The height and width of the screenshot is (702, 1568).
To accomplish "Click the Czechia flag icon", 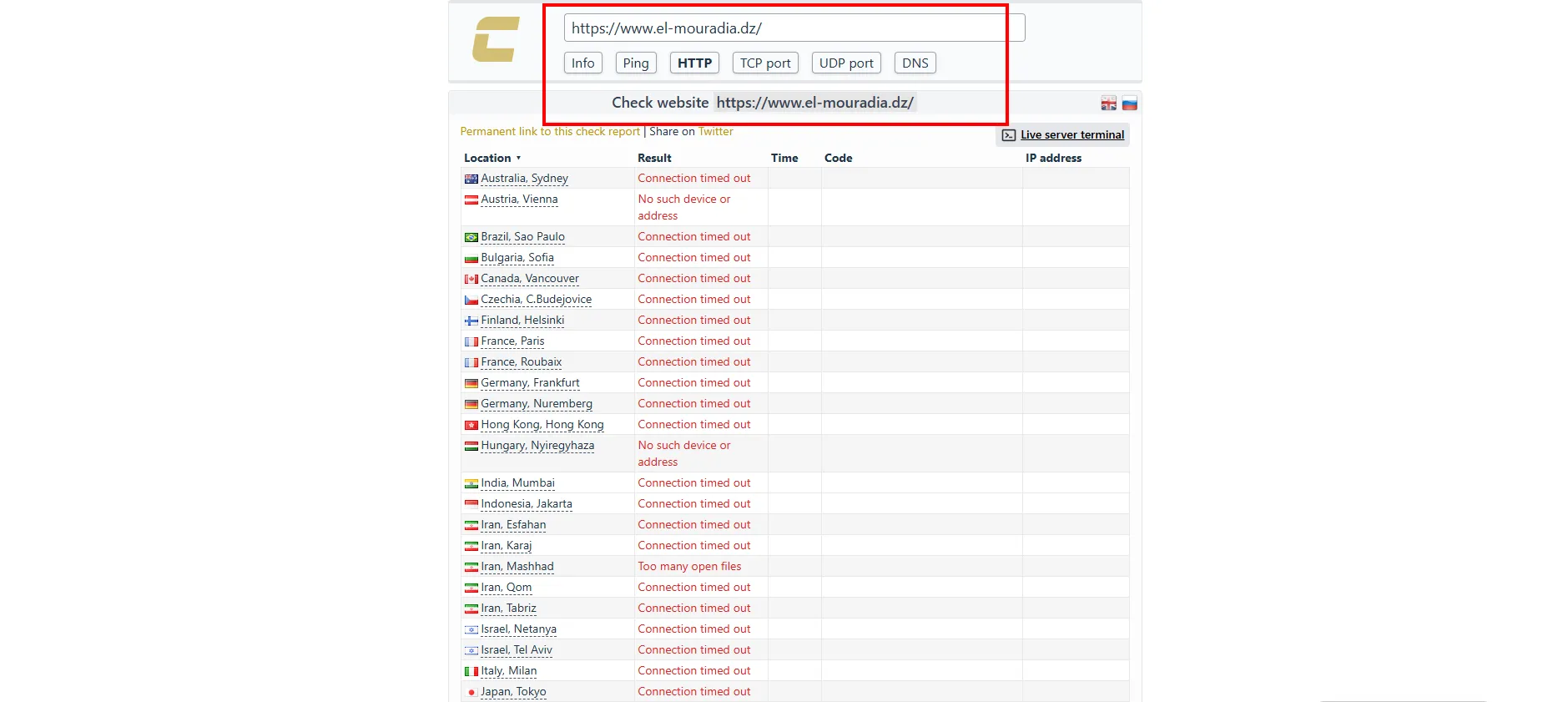I will (x=471, y=300).
